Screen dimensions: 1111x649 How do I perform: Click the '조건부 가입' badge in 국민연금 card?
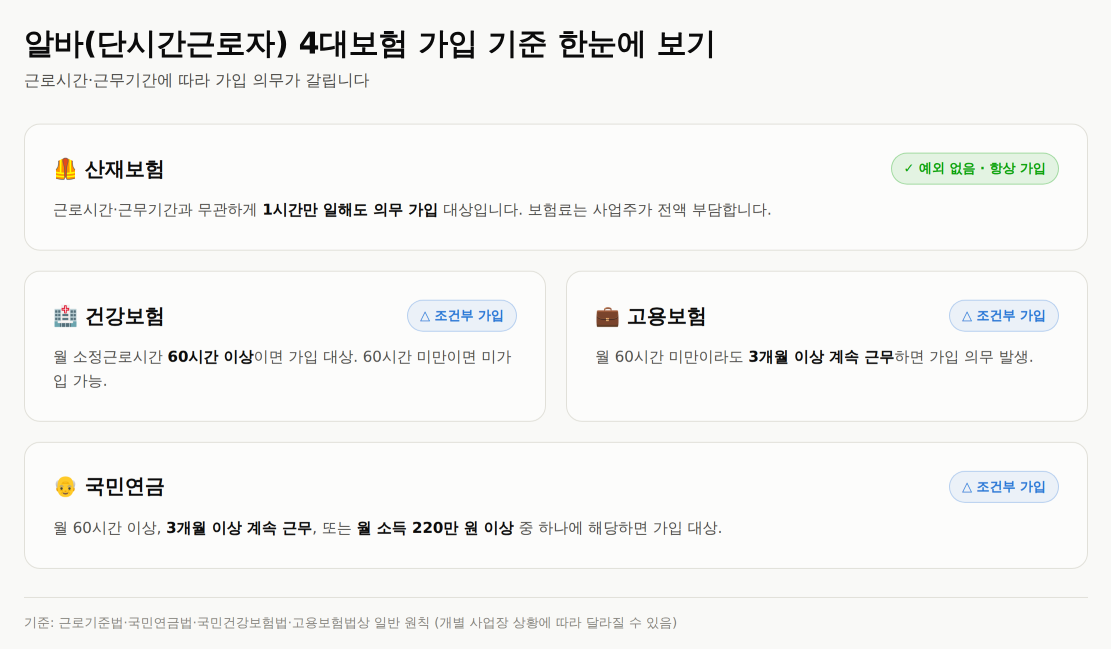[x=1003, y=487]
